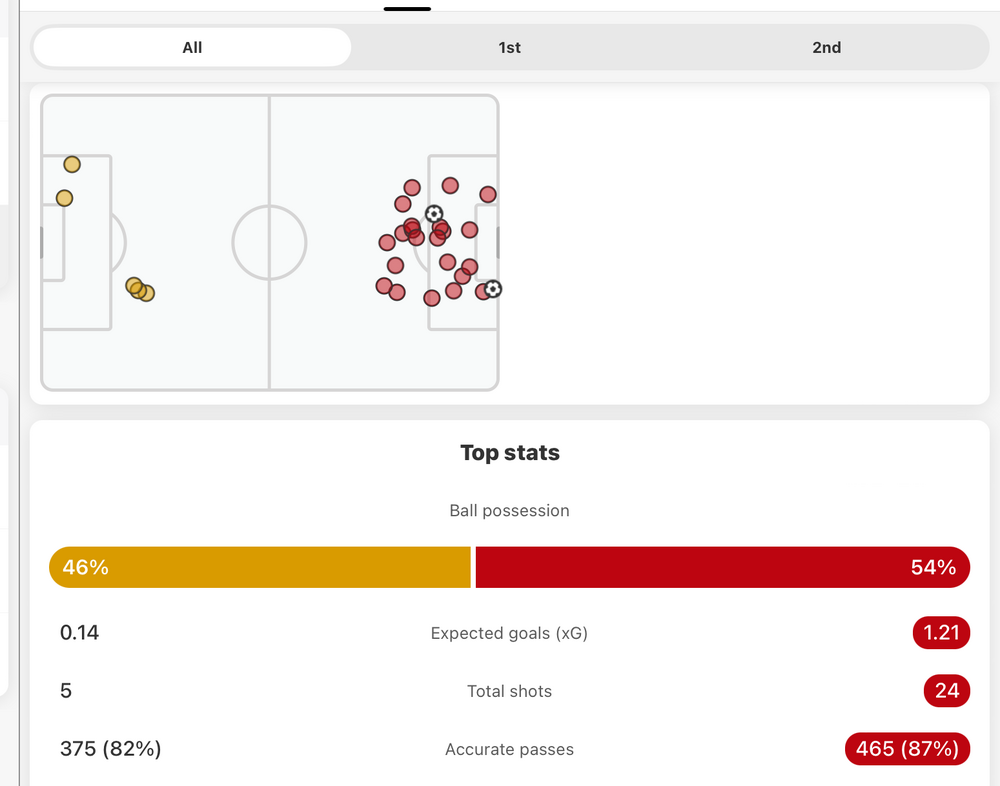The height and width of the screenshot is (786, 1000).
Task: Switch to the All period tab
Action: click(192, 47)
